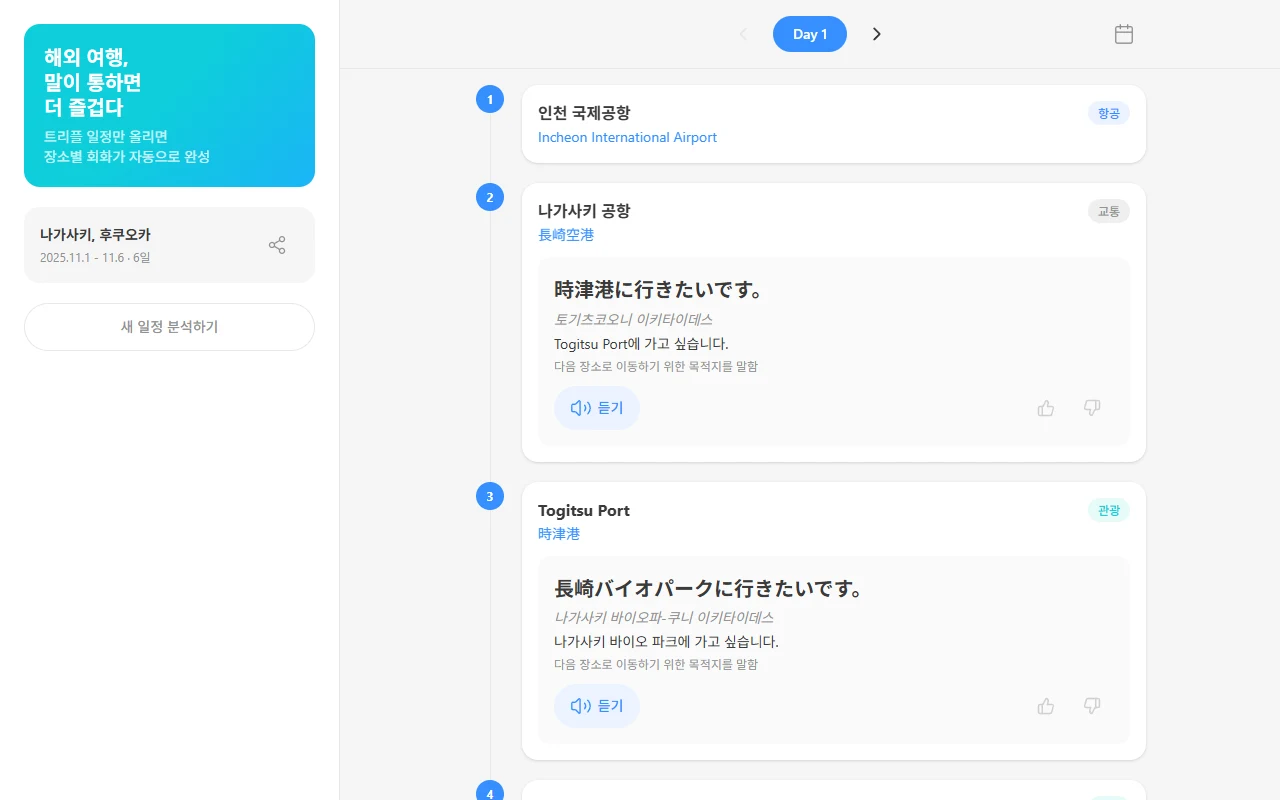The width and height of the screenshot is (1280, 800).
Task: Click the 나가사키 공항 title
Action: 584,211
